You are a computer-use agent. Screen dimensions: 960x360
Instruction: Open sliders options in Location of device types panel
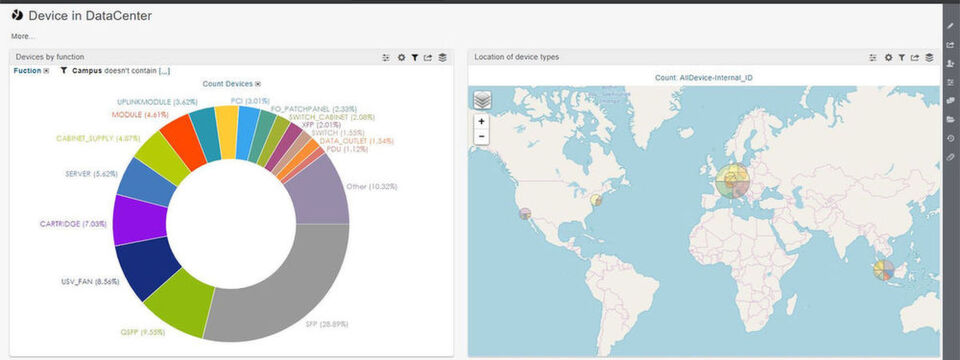point(873,58)
